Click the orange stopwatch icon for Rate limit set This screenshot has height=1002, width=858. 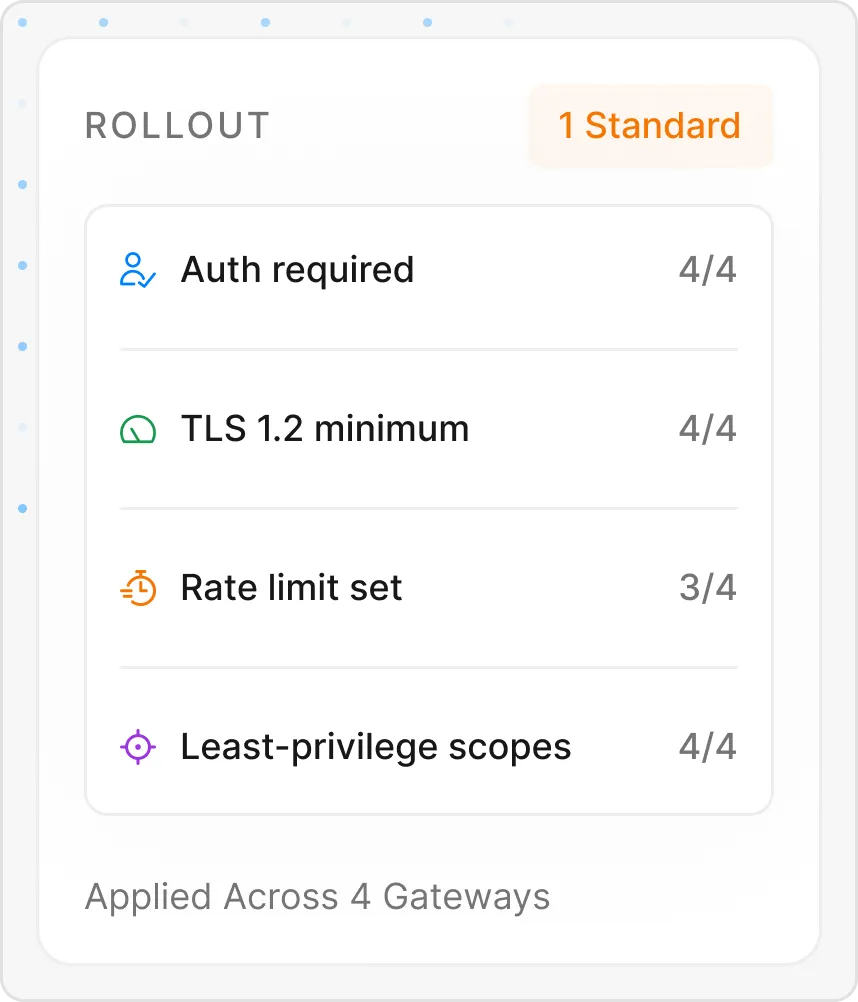pyautogui.click(x=138, y=587)
